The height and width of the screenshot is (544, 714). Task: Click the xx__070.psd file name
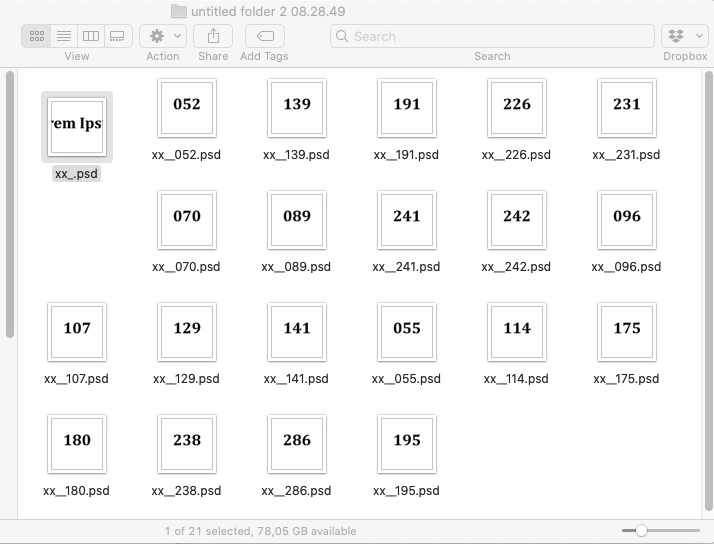[186, 267]
